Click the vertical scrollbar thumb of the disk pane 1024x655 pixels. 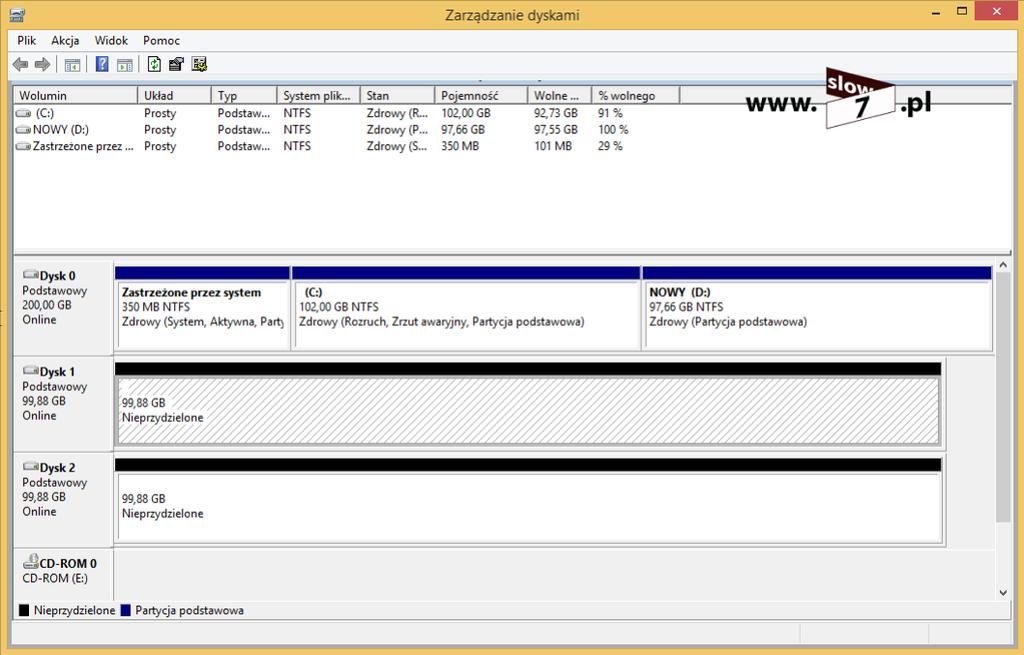click(1003, 397)
